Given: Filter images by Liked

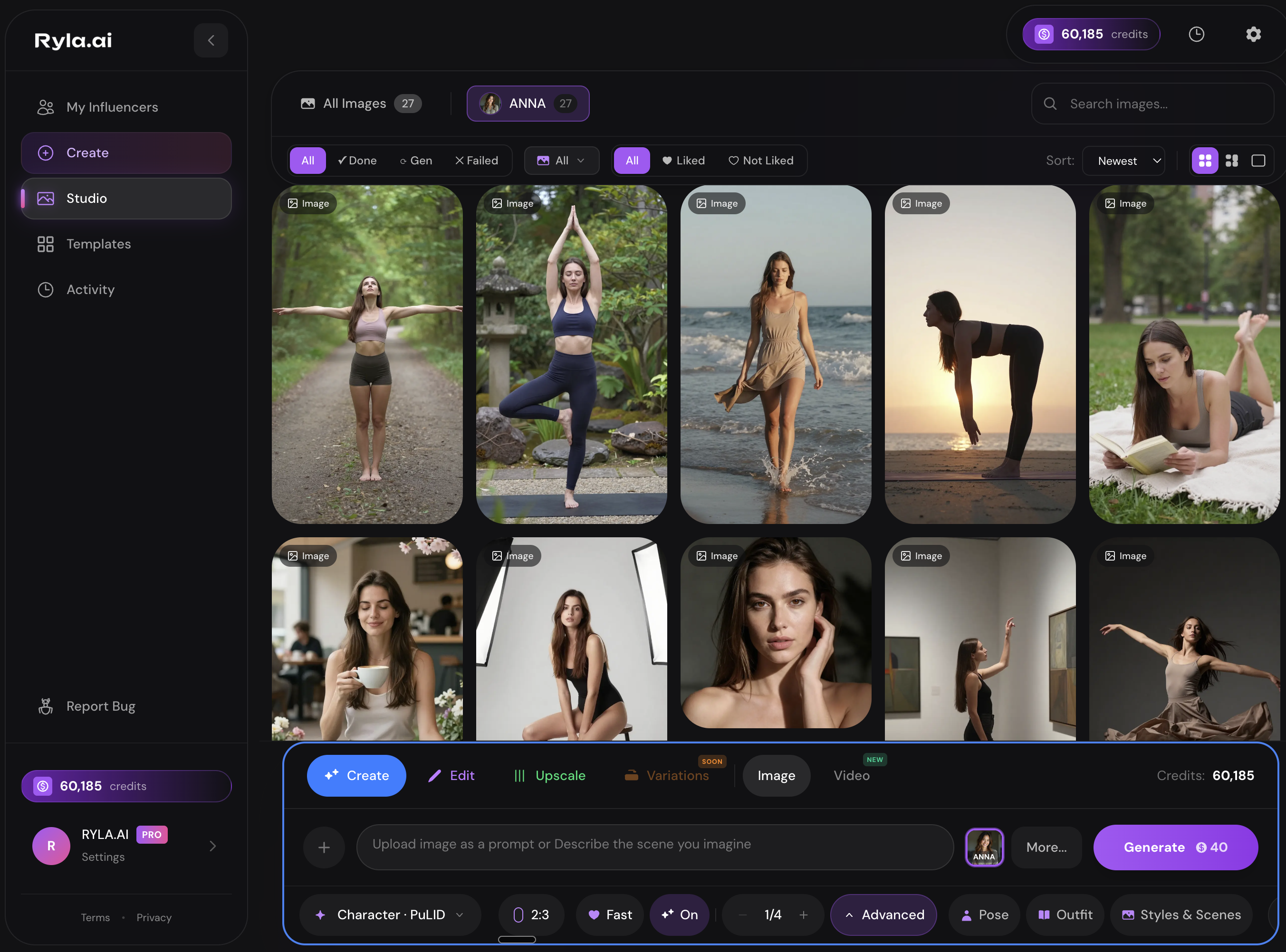Looking at the screenshot, I should coord(684,160).
